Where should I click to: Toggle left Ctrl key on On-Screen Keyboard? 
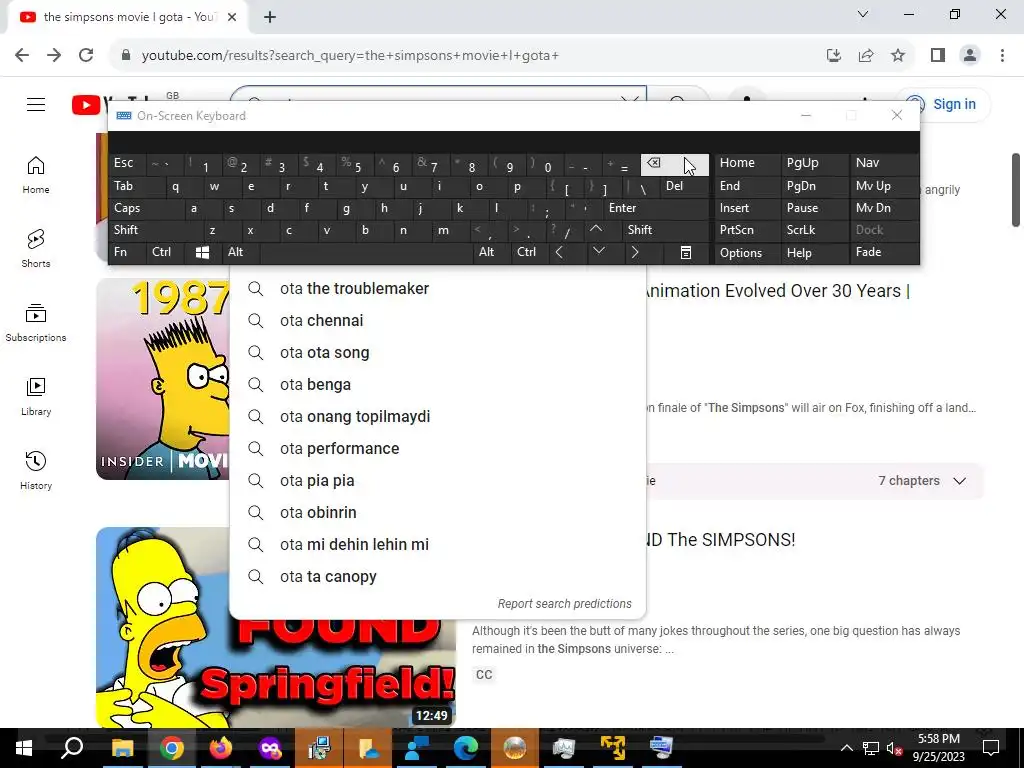pos(166,253)
